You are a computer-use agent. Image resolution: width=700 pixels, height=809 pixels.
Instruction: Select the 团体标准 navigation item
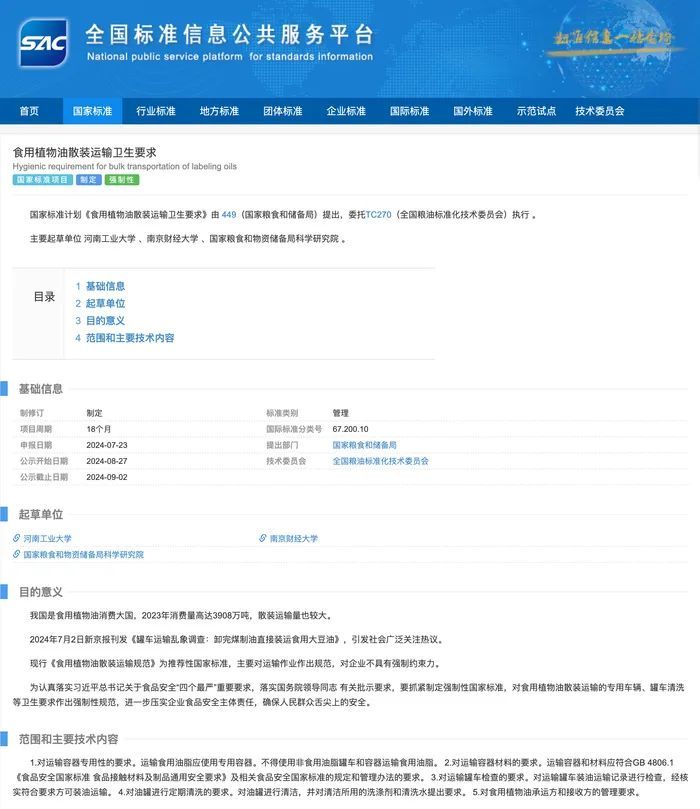pyautogui.click(x=282, y=111)
